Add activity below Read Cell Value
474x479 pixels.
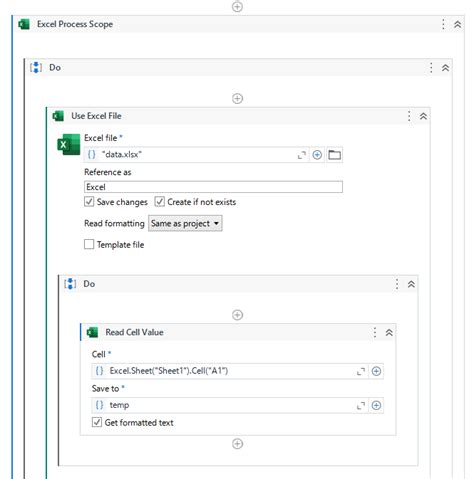237,444
